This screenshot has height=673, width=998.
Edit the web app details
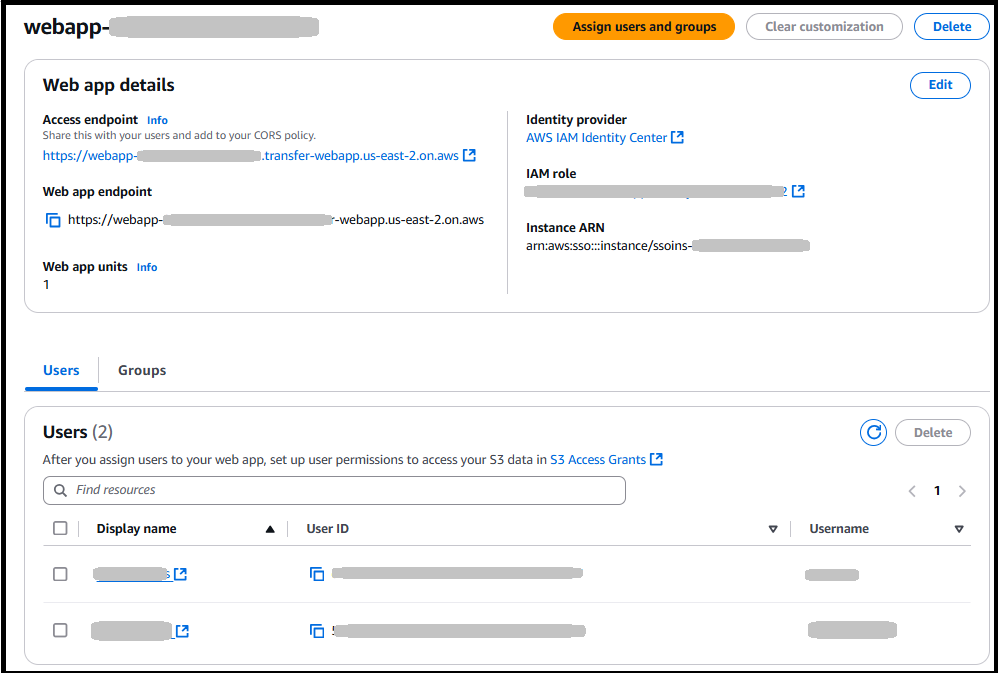(939, 85)
